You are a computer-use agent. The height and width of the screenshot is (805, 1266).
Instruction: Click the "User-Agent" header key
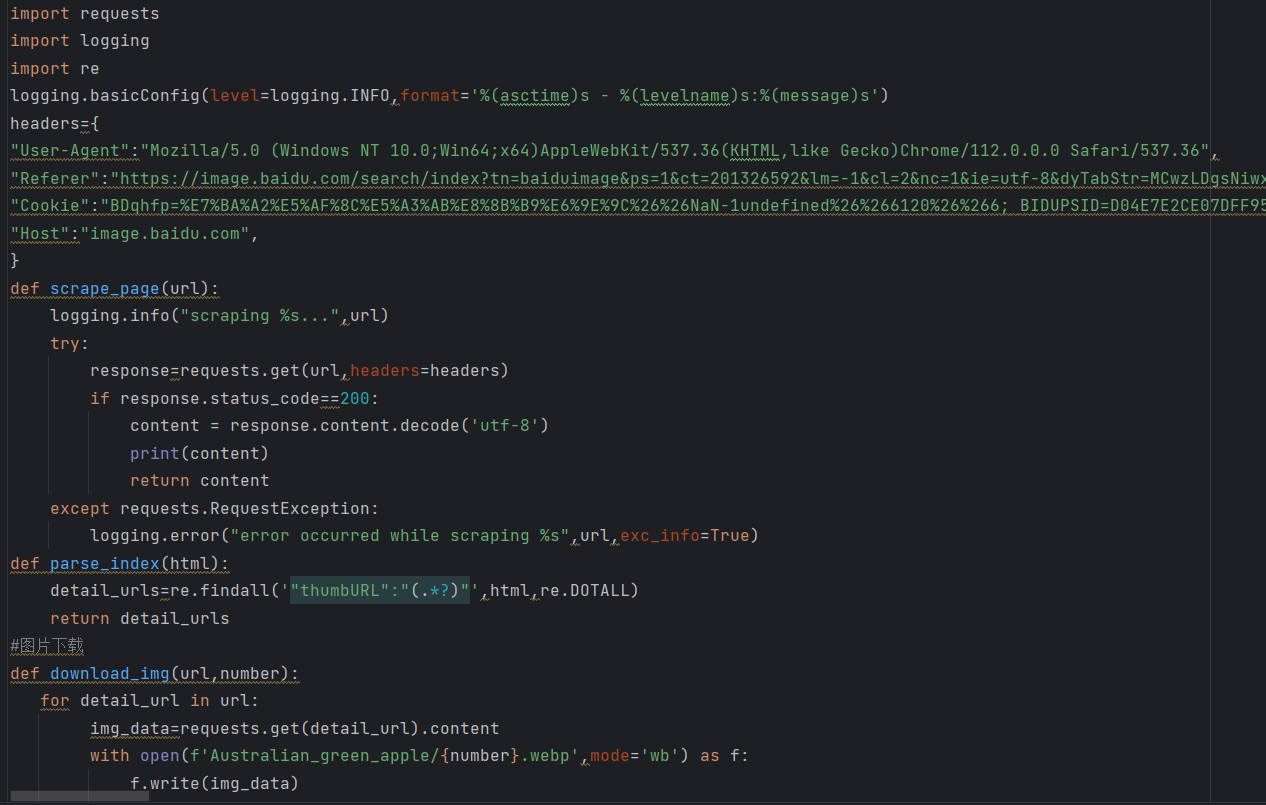[71, 151]
